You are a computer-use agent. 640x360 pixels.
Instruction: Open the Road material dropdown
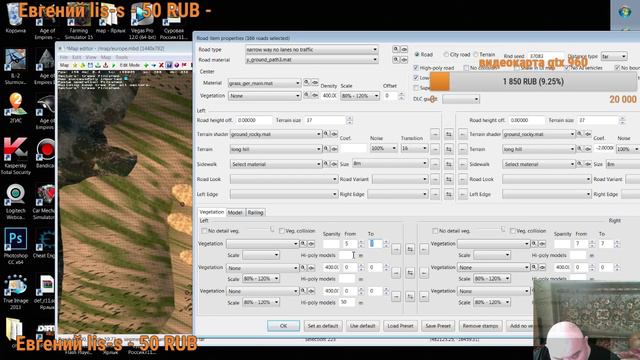tap(312, 60)
